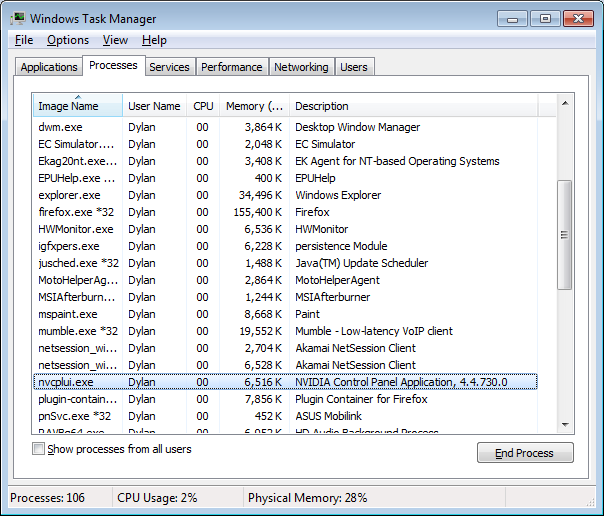Click the Desktop Window Manager description
Image resolution: width=604 pixels, height=516 pixels.
pyautogui.click(x=357, y=127)
